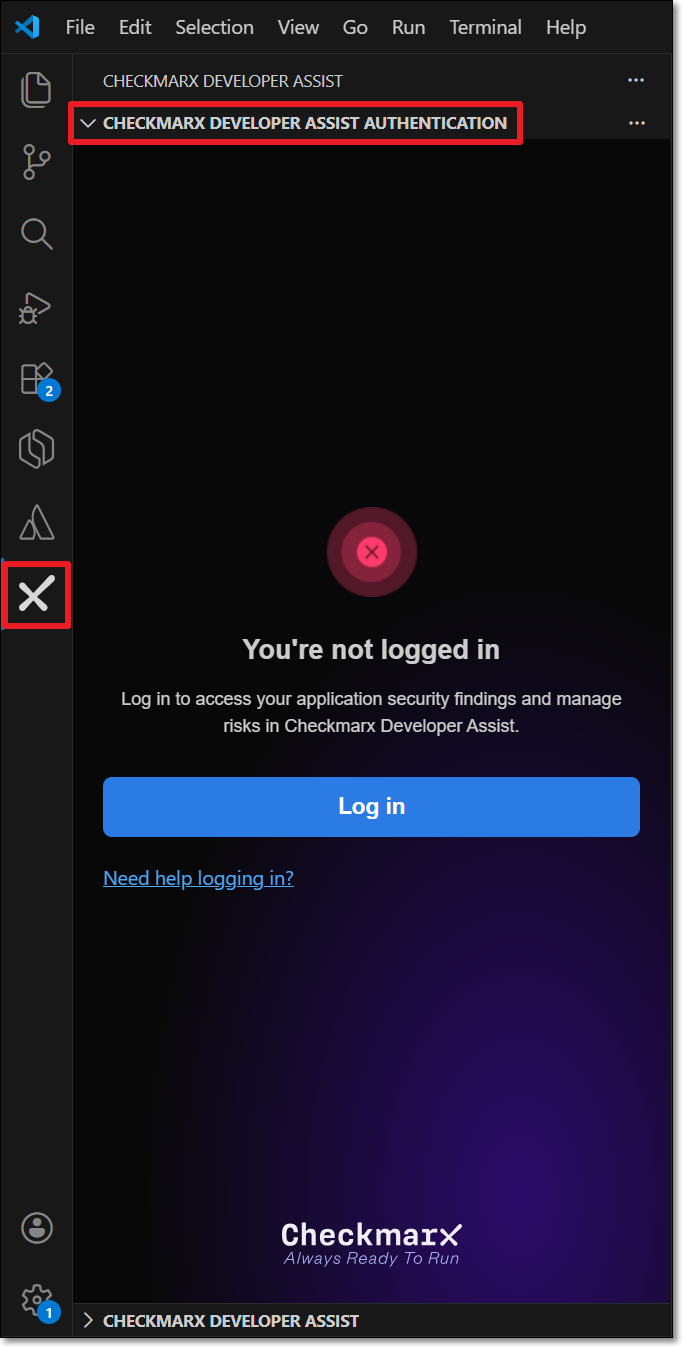
Task: Follow the Need help logging in link
Action: coord(198,878)
